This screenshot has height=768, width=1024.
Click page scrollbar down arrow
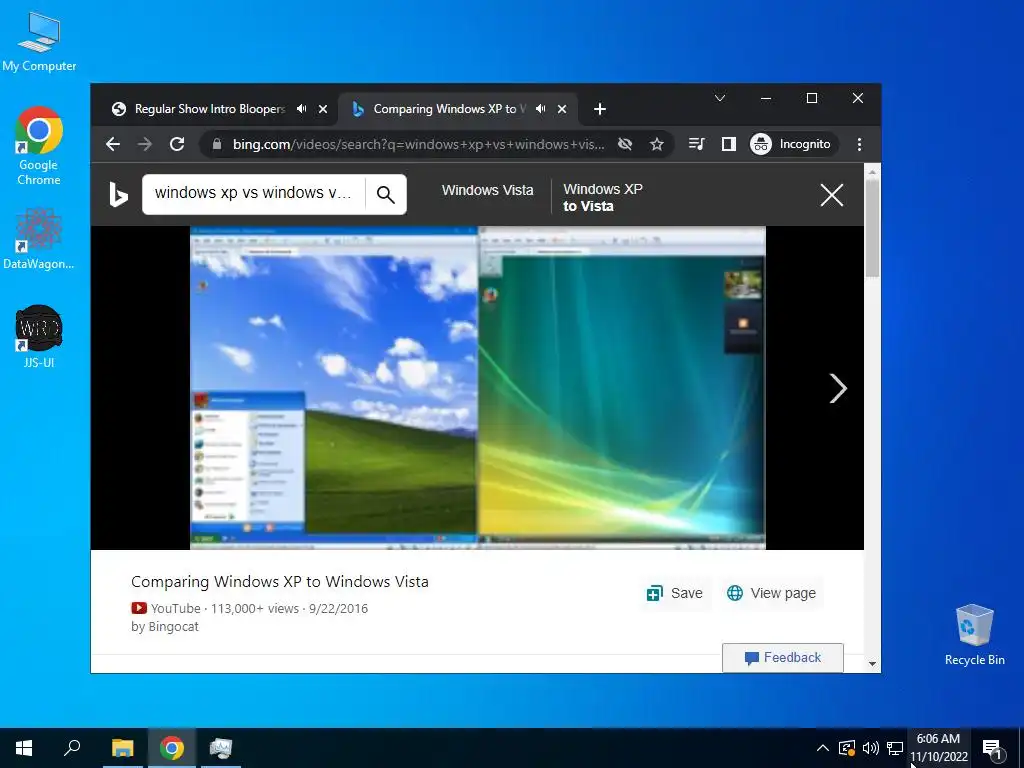click(872, 664)
